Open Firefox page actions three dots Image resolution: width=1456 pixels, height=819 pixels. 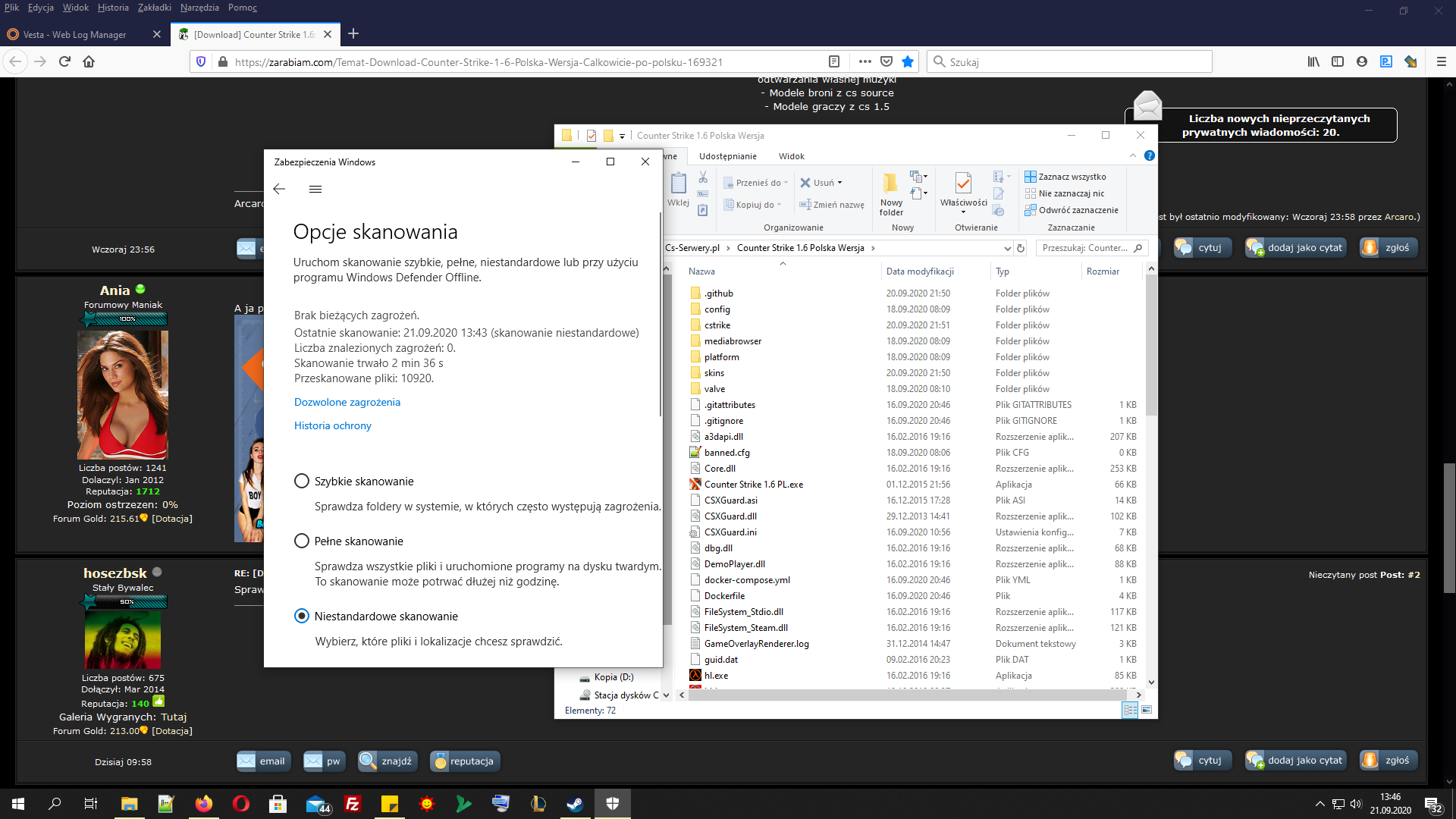coord(865,61)
